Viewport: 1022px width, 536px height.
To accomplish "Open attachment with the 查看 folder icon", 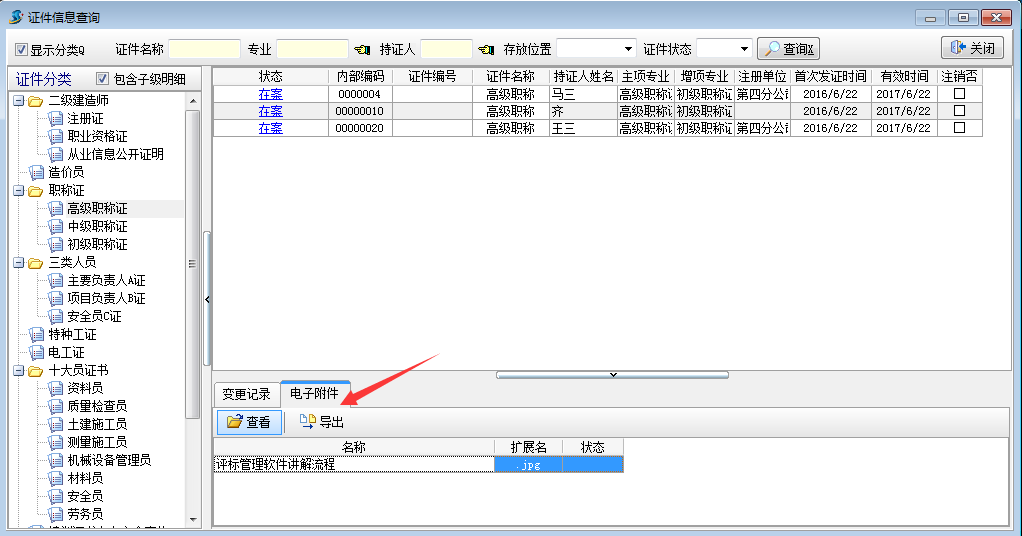I will coord(248,422).
